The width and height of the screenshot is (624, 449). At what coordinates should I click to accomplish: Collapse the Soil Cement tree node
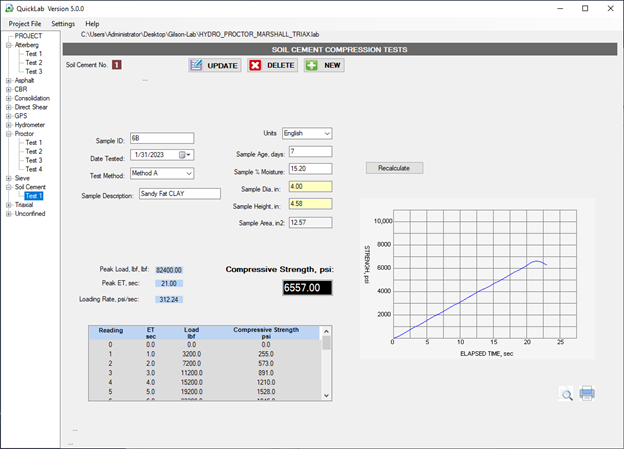click(9, 187)
